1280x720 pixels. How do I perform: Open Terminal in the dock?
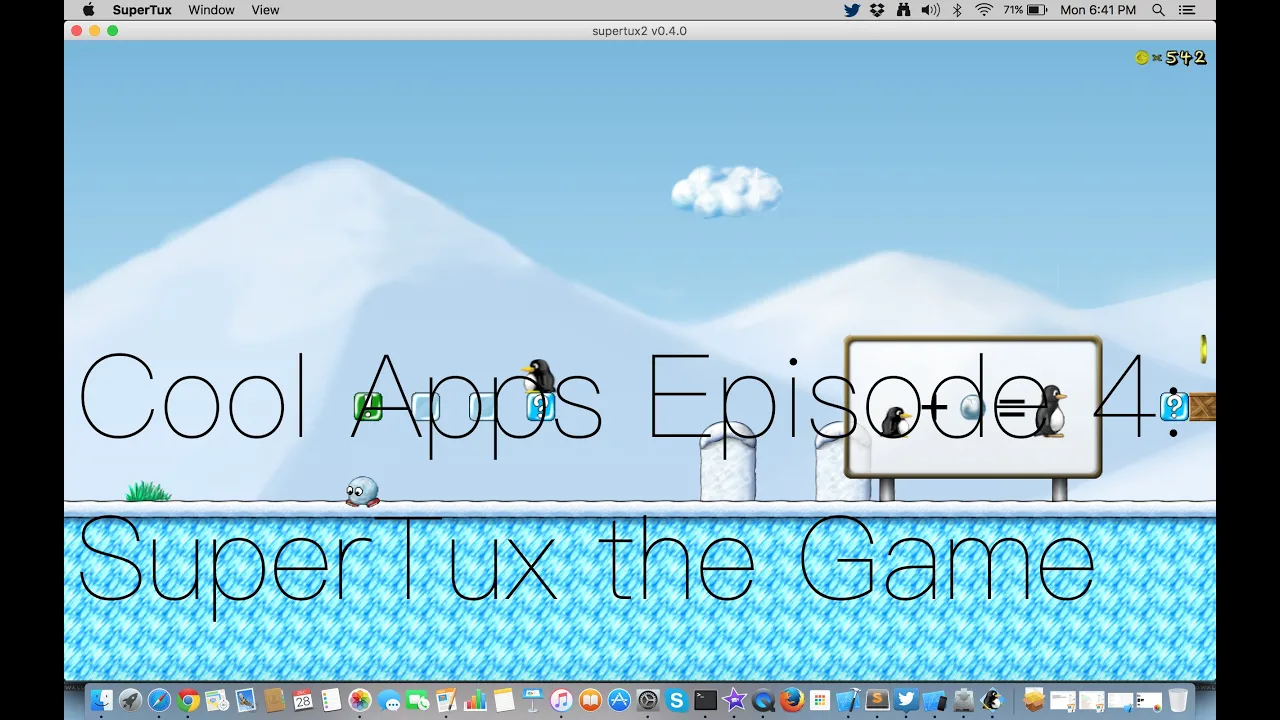pos(705,700)
